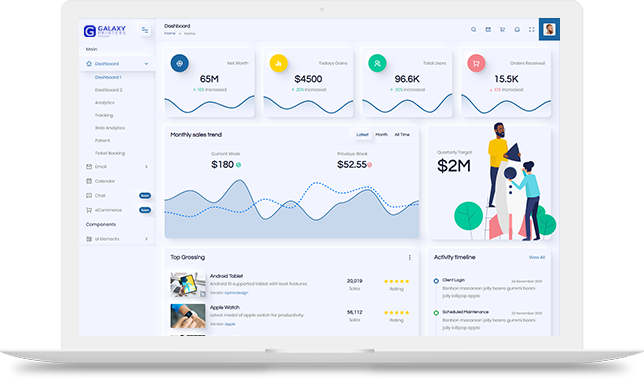Click the Home breadcrumb link
The height and width of the screenshot is (380, 644).
coord(170,34)
